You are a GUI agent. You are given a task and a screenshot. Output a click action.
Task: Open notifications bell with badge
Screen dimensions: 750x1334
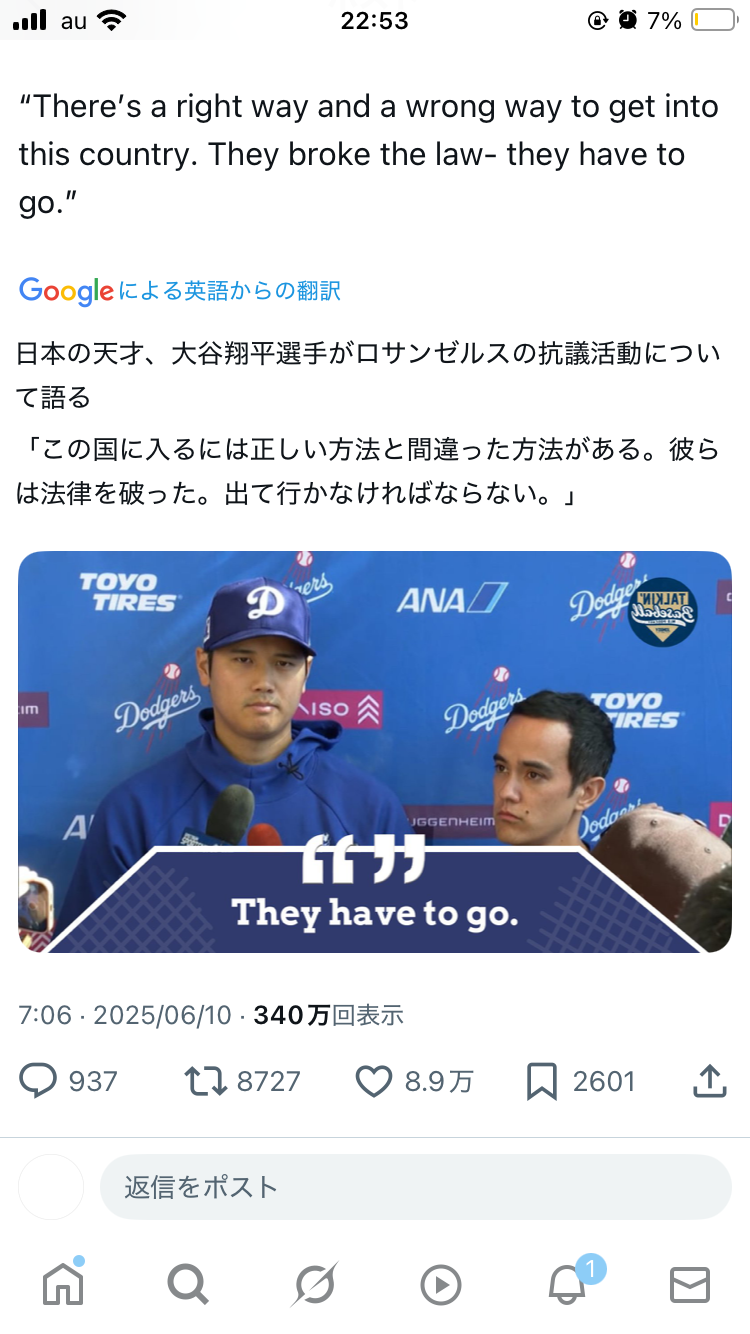[x=569, y=1282]
